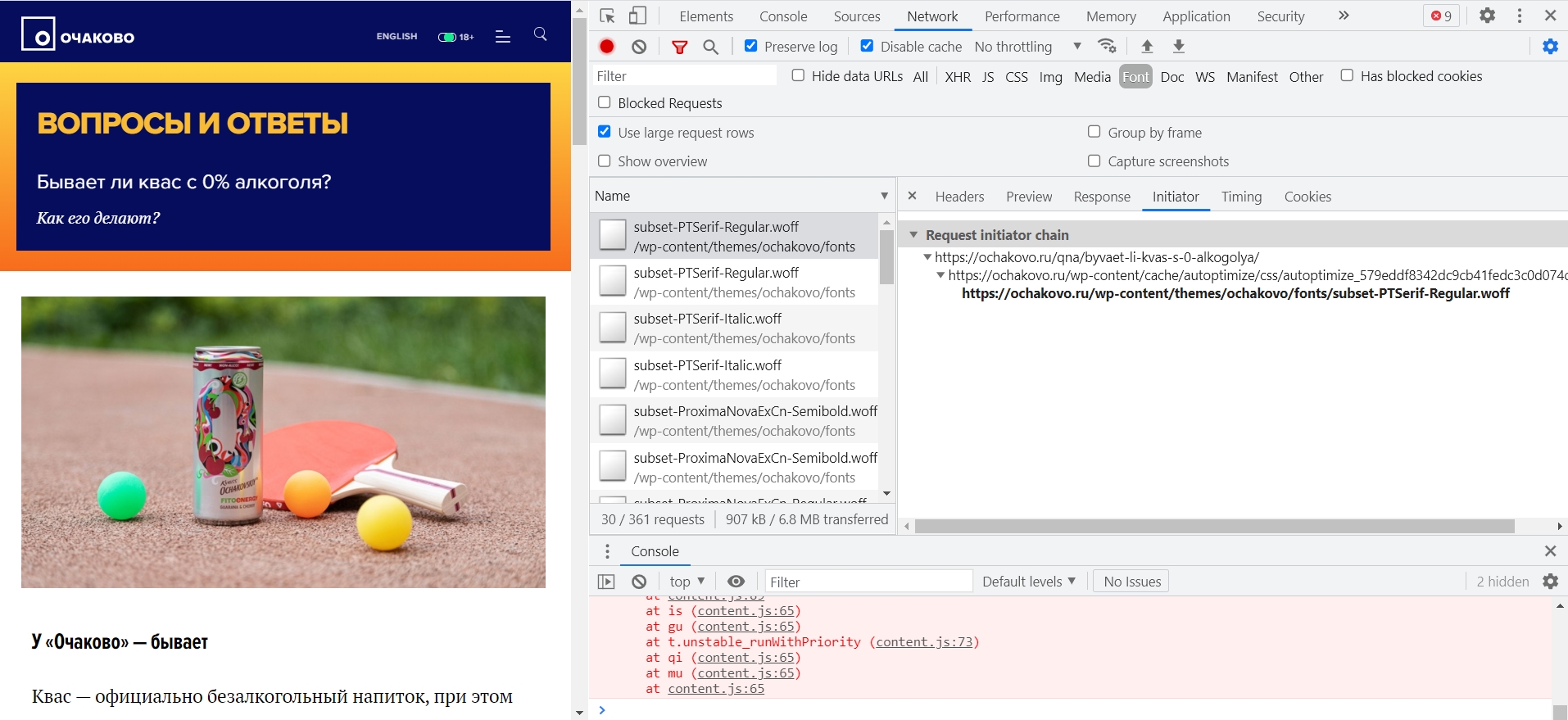
Task: Export HAR file icon
Action: click(1178, 47)
